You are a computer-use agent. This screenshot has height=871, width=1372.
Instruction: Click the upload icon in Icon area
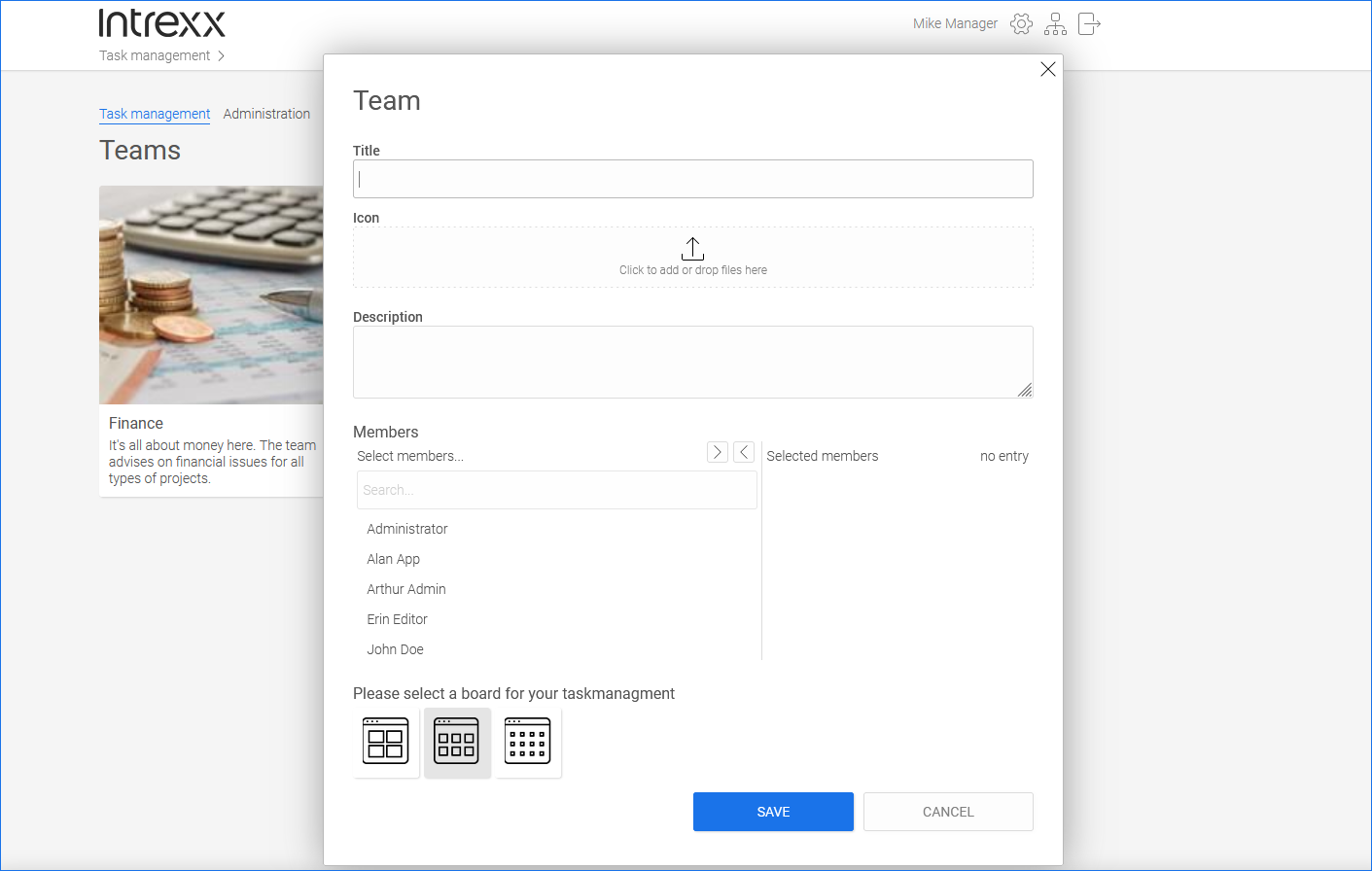pyautogui.click(x=692, y=249)
